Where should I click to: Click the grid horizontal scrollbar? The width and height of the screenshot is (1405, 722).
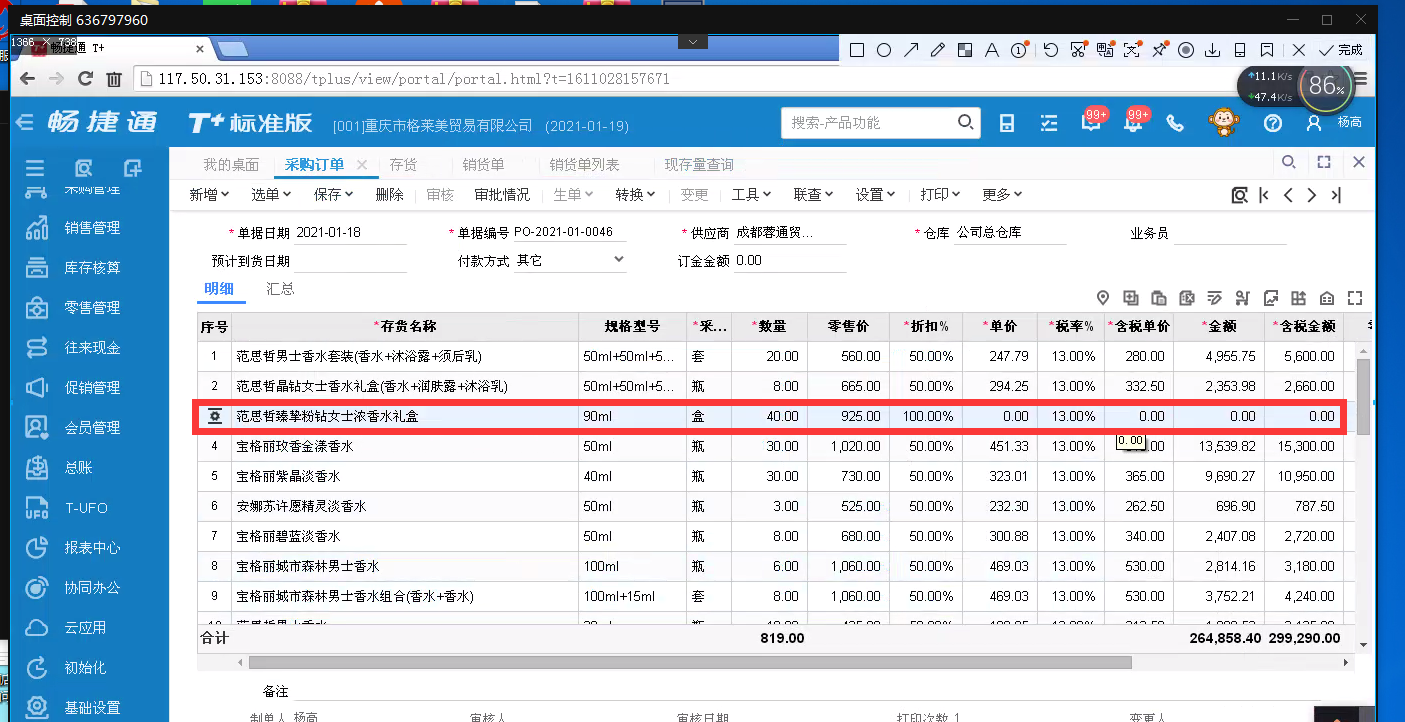690,662
